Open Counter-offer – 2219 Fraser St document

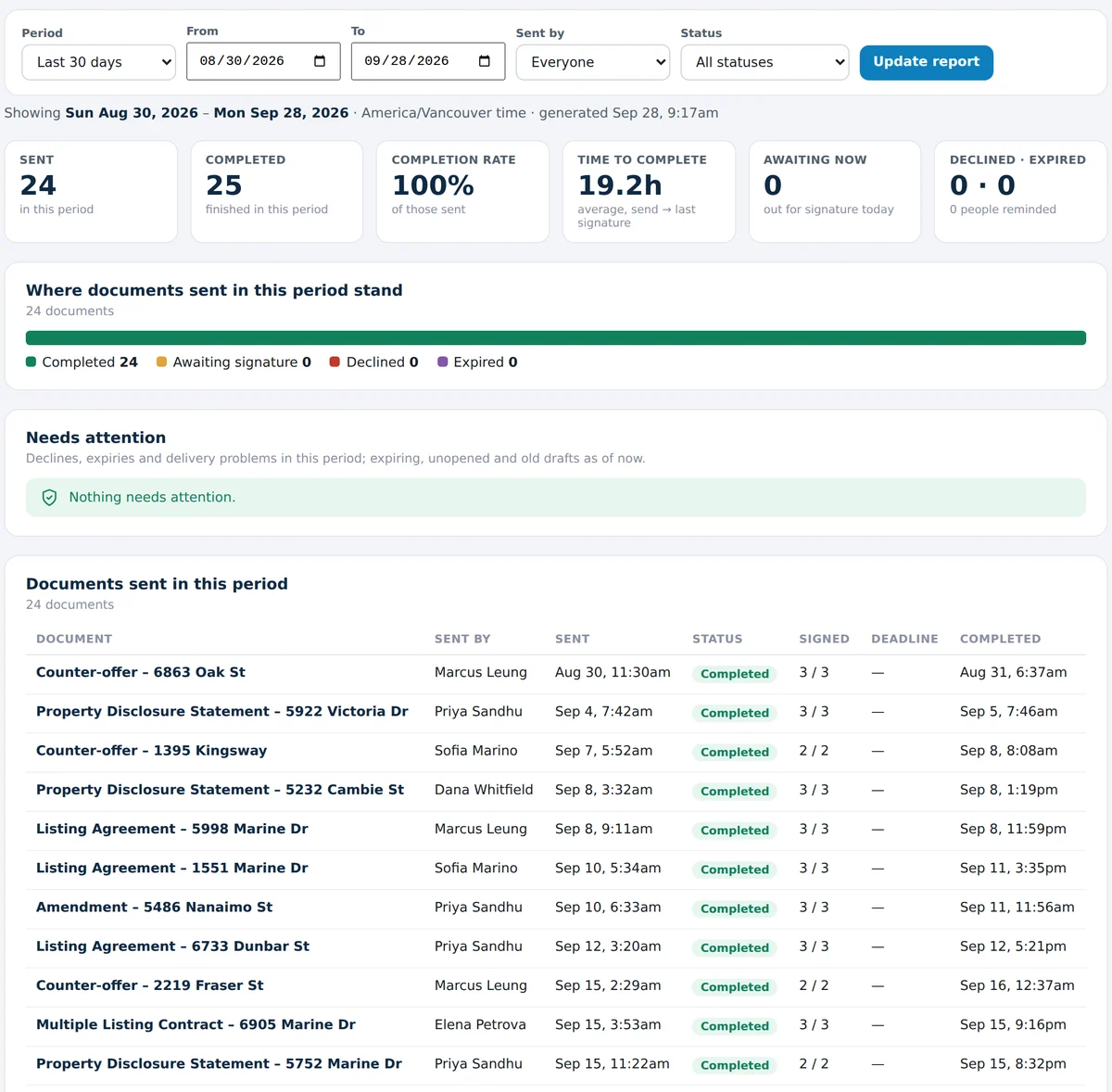149,985
